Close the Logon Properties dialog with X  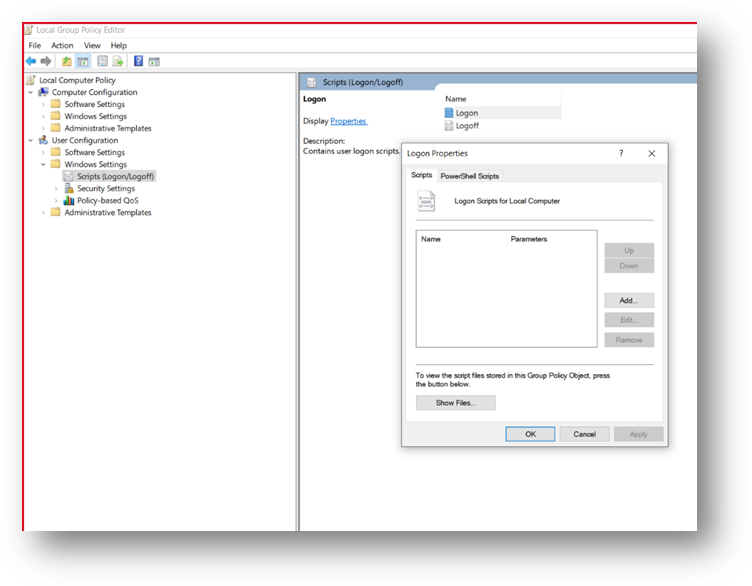coord(652,153)
